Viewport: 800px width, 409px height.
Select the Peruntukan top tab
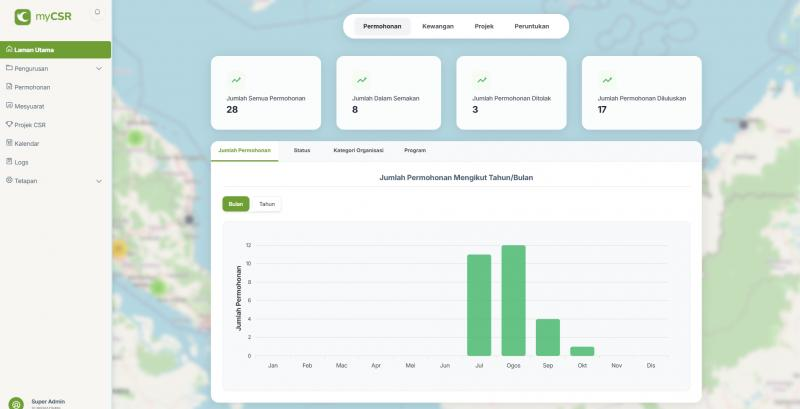pos(532,27)
